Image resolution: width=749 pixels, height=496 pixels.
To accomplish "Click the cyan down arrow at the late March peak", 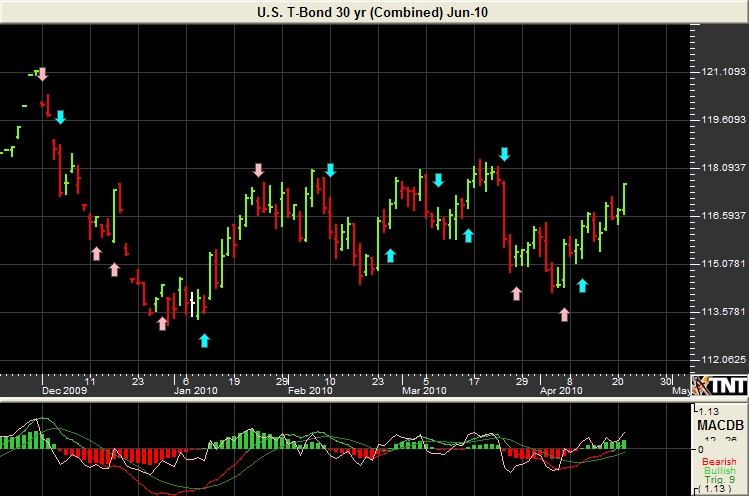I will pos(505,154).
